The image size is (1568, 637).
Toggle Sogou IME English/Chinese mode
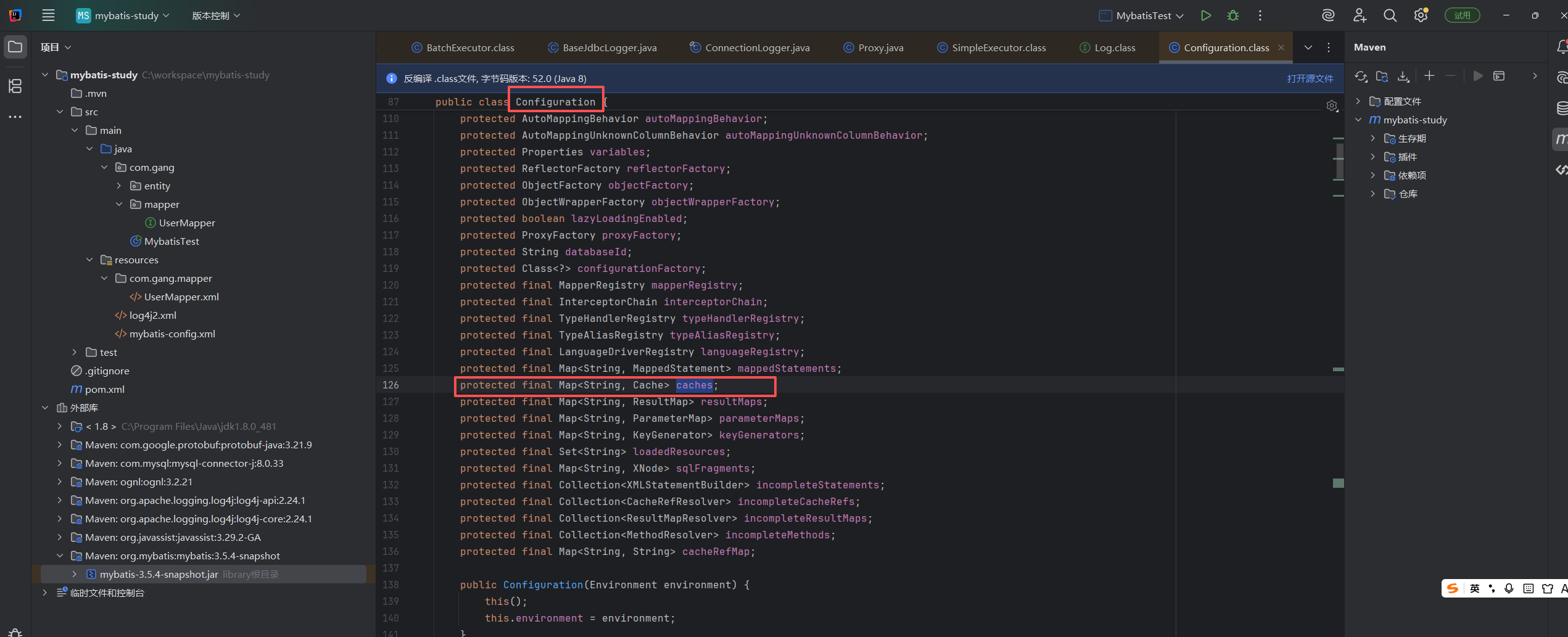1474,588
